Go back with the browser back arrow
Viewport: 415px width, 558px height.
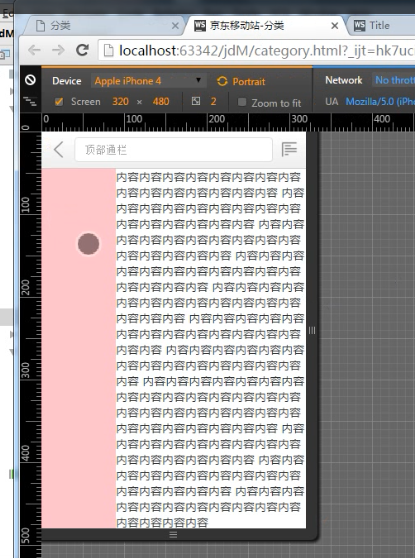point(34,50)
